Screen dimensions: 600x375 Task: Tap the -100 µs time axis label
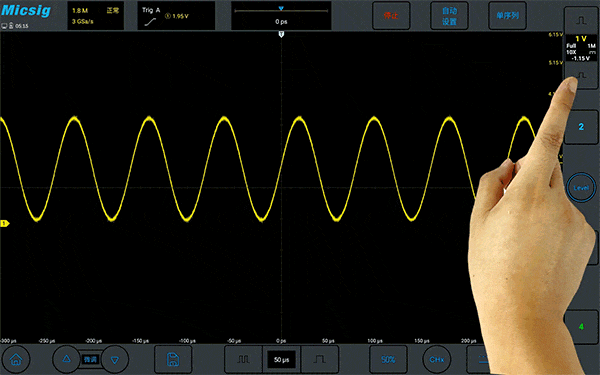pos(188,341)
